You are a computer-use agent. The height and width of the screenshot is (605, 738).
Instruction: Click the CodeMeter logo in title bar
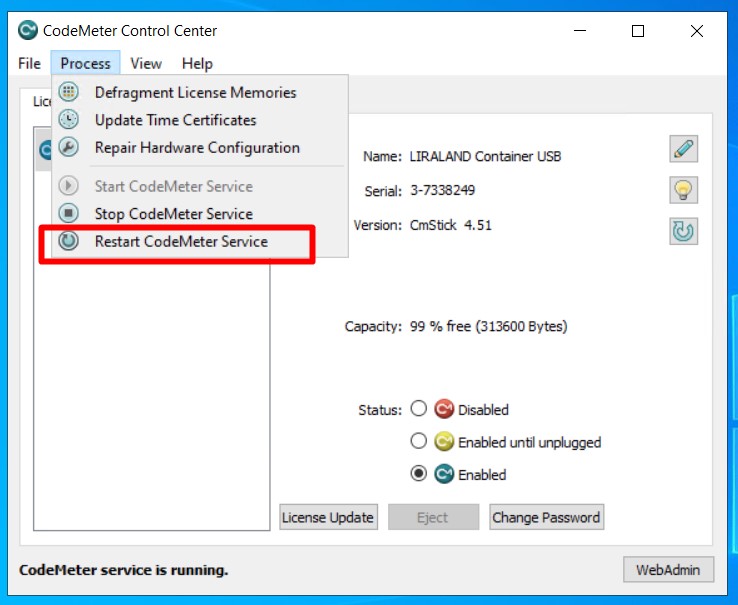point(27,31)
